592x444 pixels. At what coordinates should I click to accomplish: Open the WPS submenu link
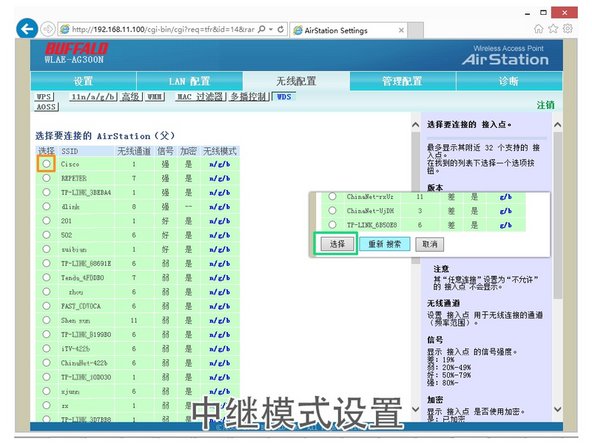click(x=44, y=97)
